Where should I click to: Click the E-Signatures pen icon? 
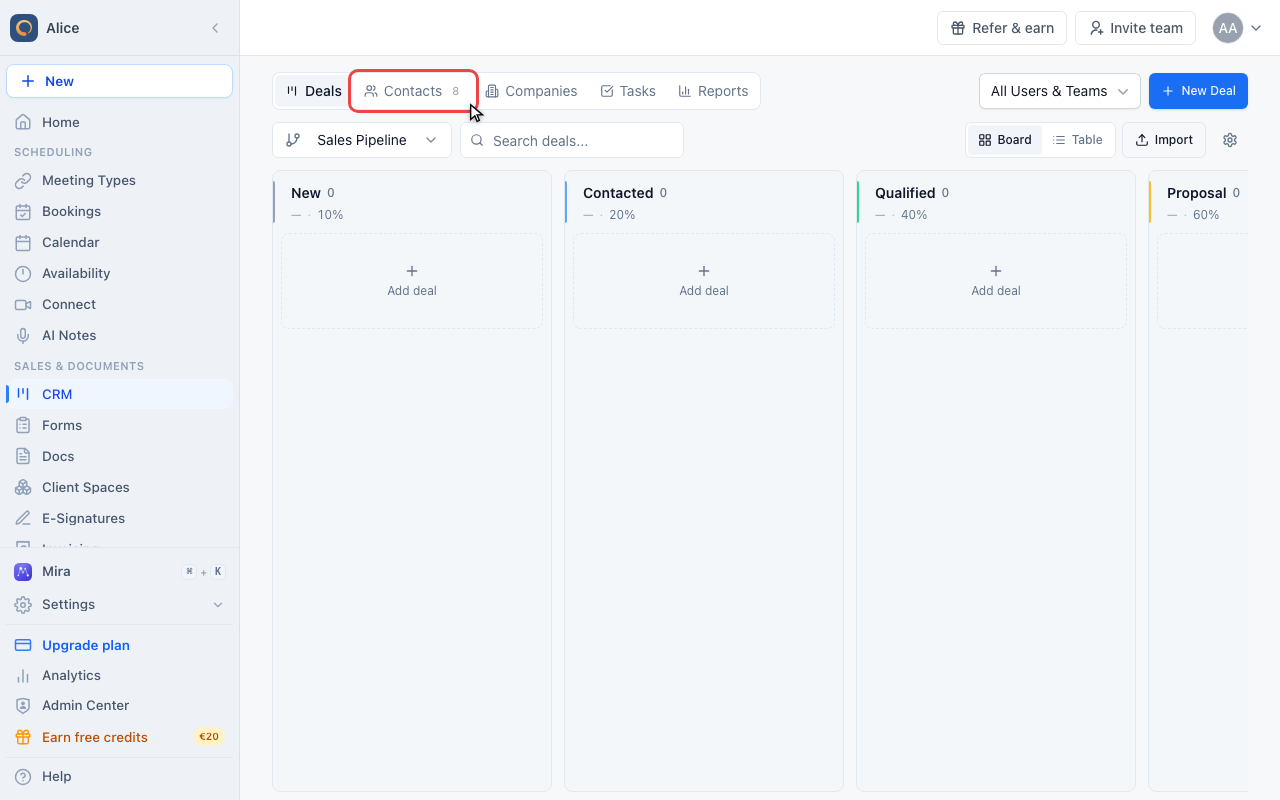[23, 518]
